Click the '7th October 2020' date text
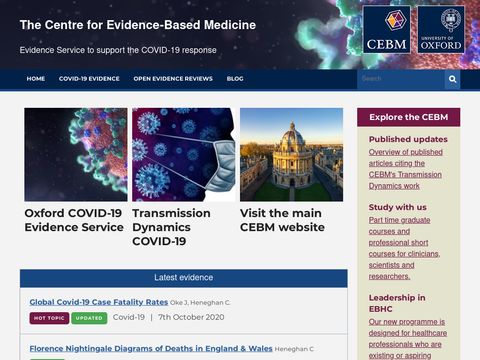480x360 pixels. coord(191,317)
